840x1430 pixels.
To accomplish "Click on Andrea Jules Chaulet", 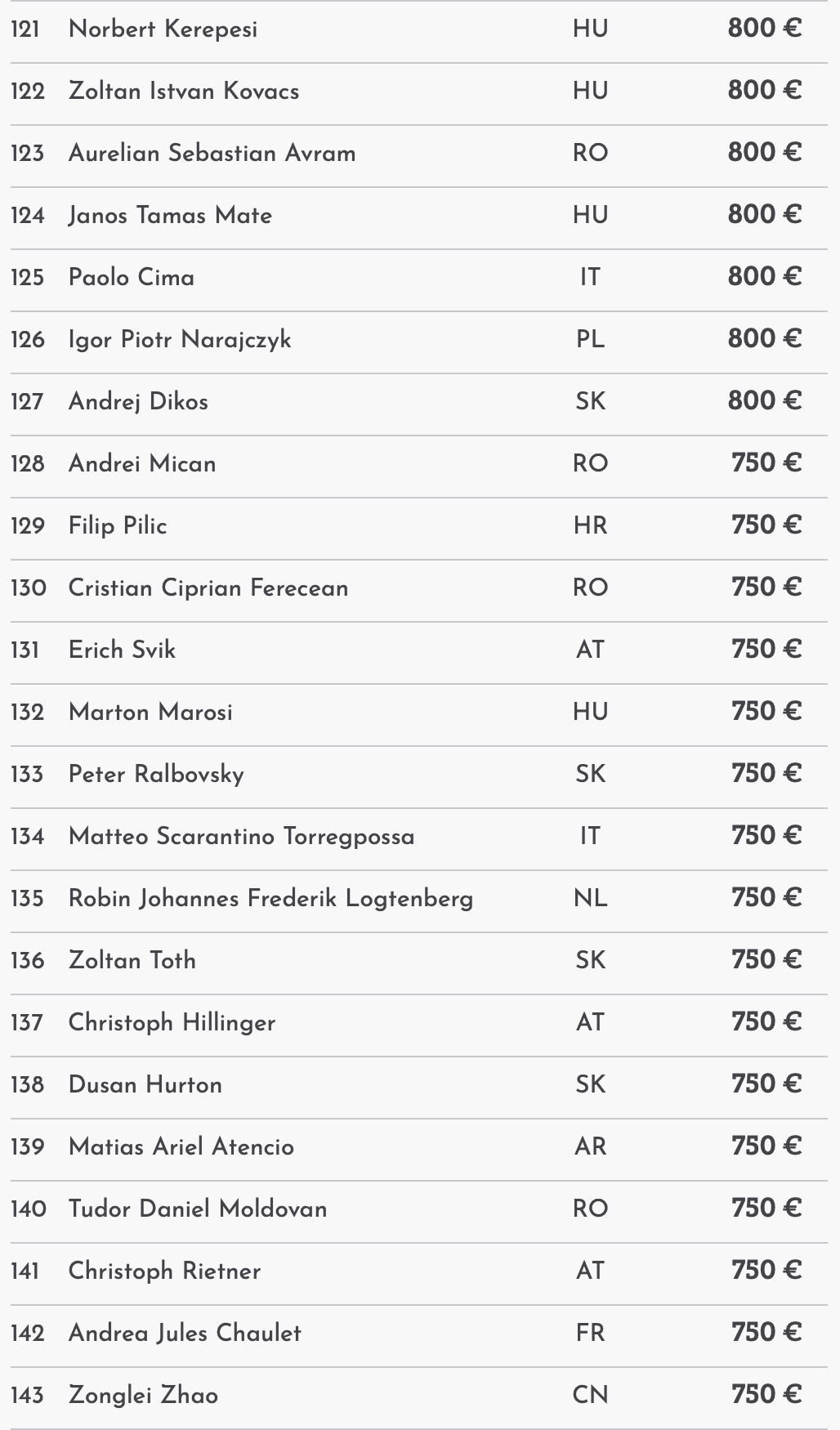I will pyautogui.click(x=185, y=1333).
